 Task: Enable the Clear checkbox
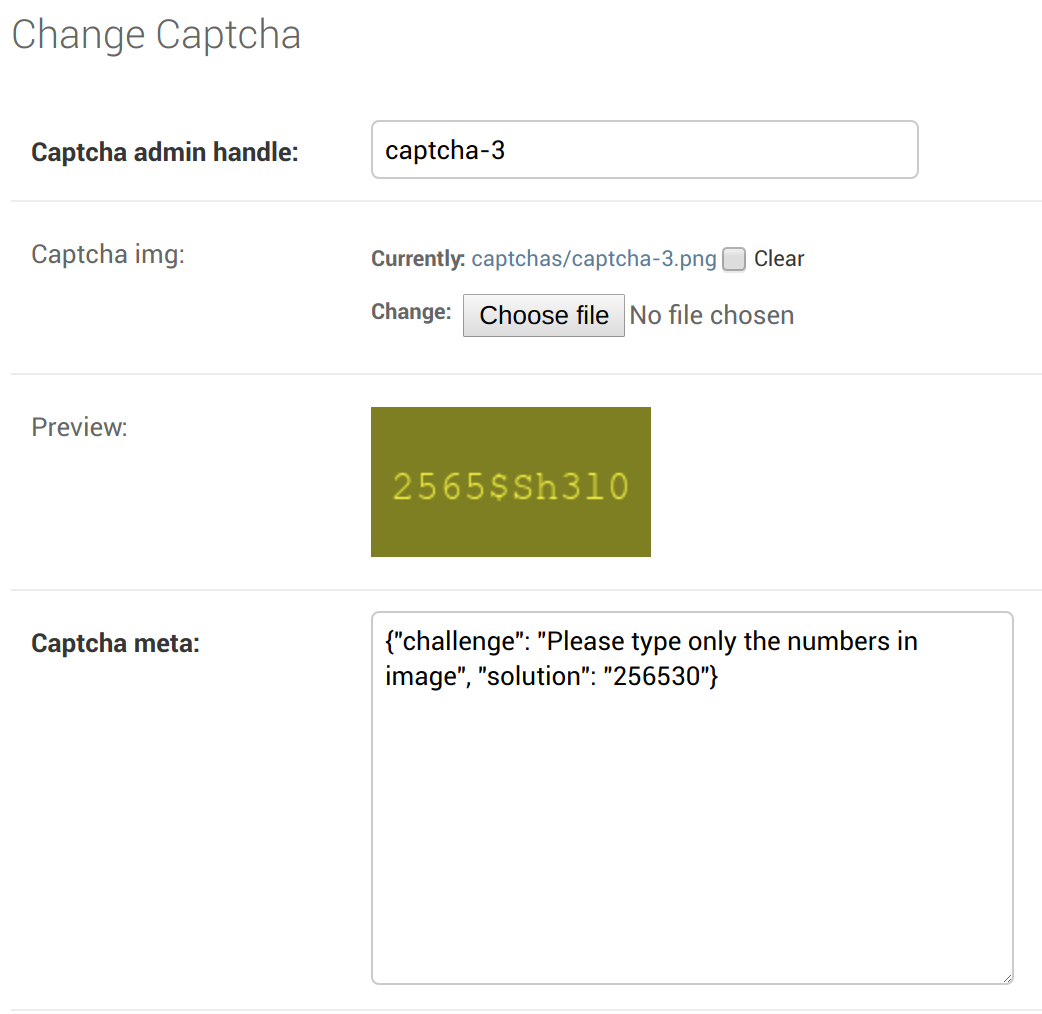[733, 259]
